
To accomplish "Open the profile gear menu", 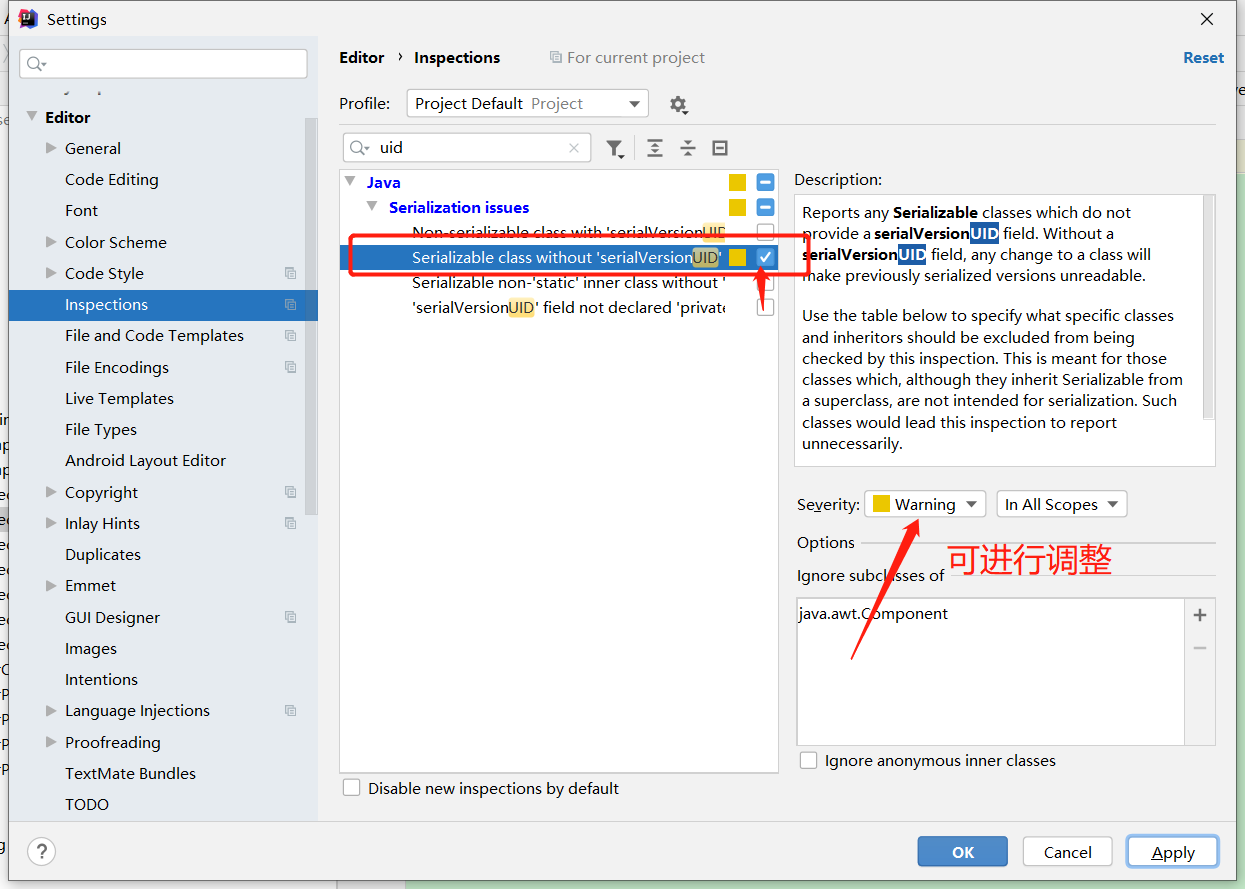I will pos(679,103).
